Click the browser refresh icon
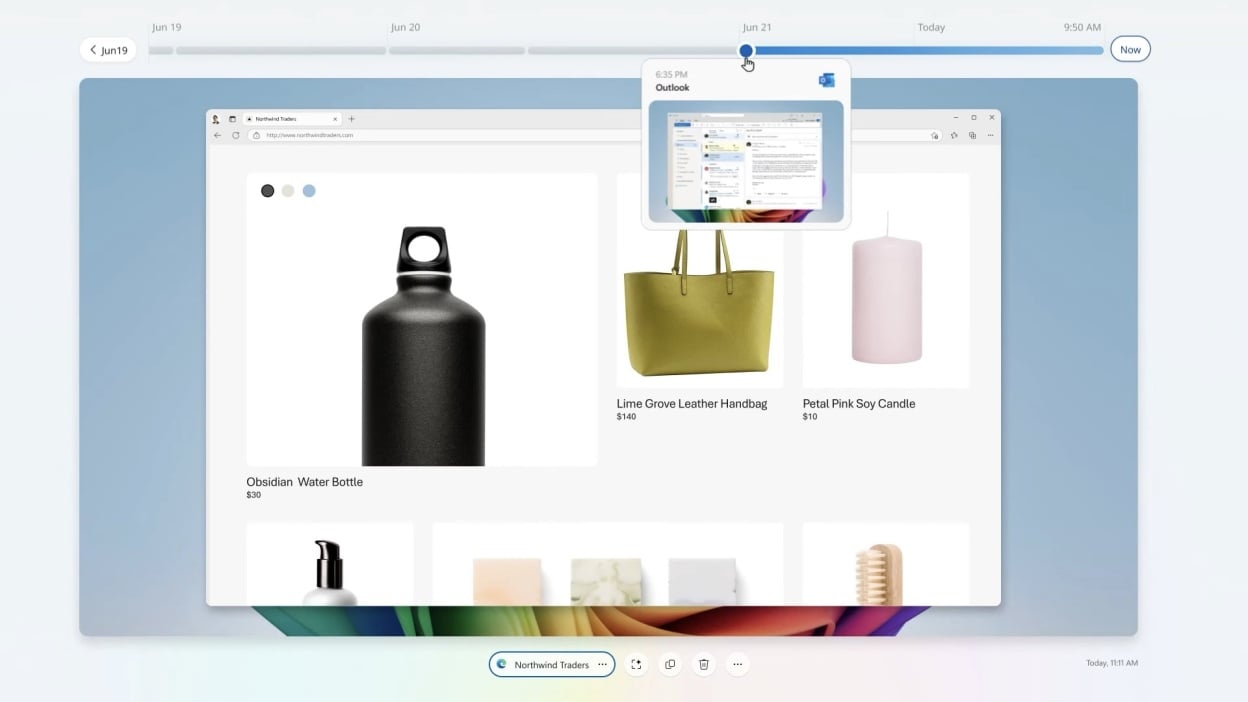Image resolution: width=1248 pixels, height=702 pixels. [x=236, y=135]
